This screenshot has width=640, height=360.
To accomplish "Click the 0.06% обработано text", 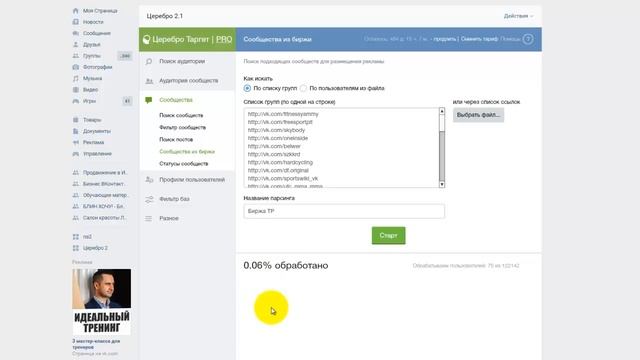I will pos(286,265).
